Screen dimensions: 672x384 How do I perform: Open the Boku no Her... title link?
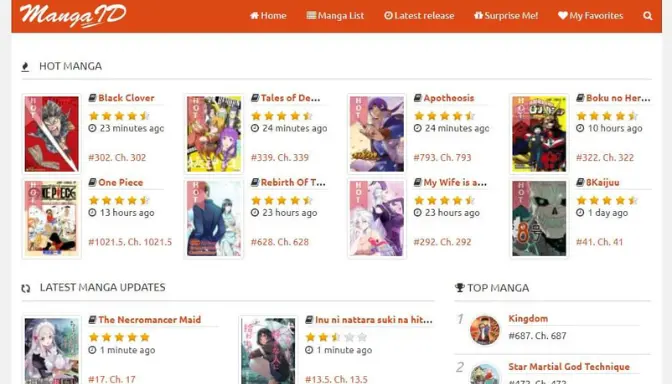(618, 98)
